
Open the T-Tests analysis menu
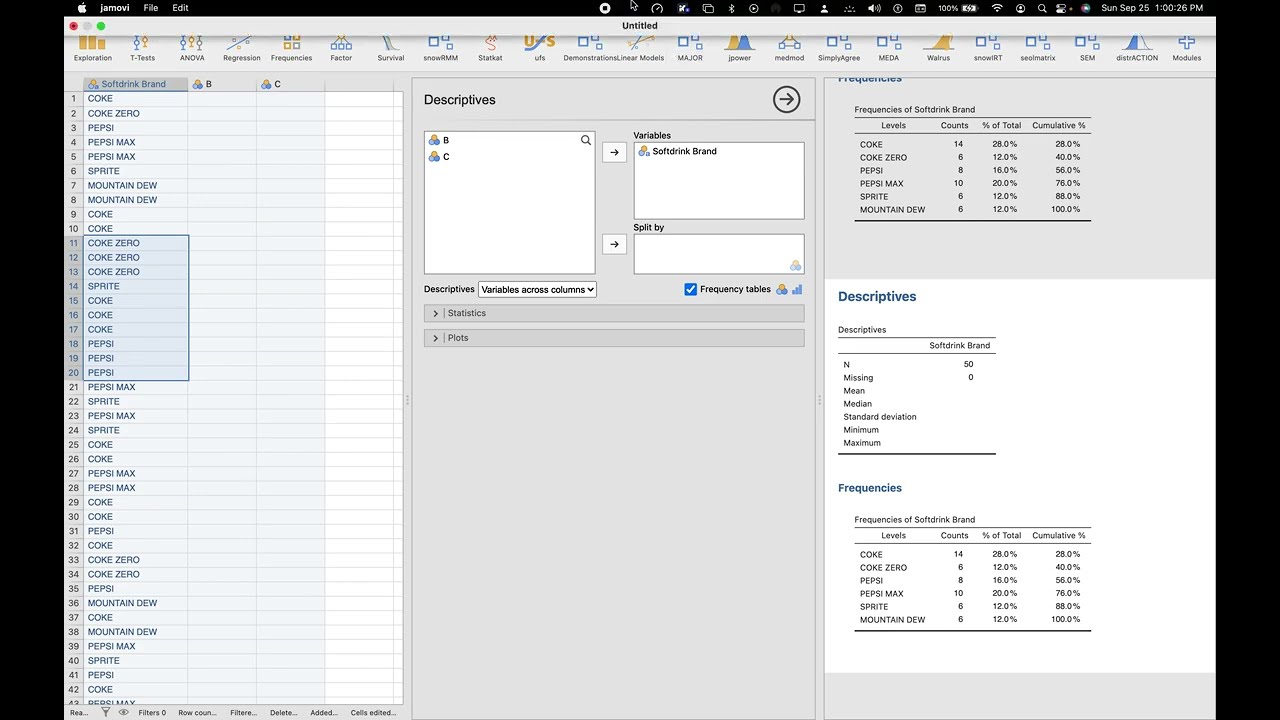[x=142, y=49]
